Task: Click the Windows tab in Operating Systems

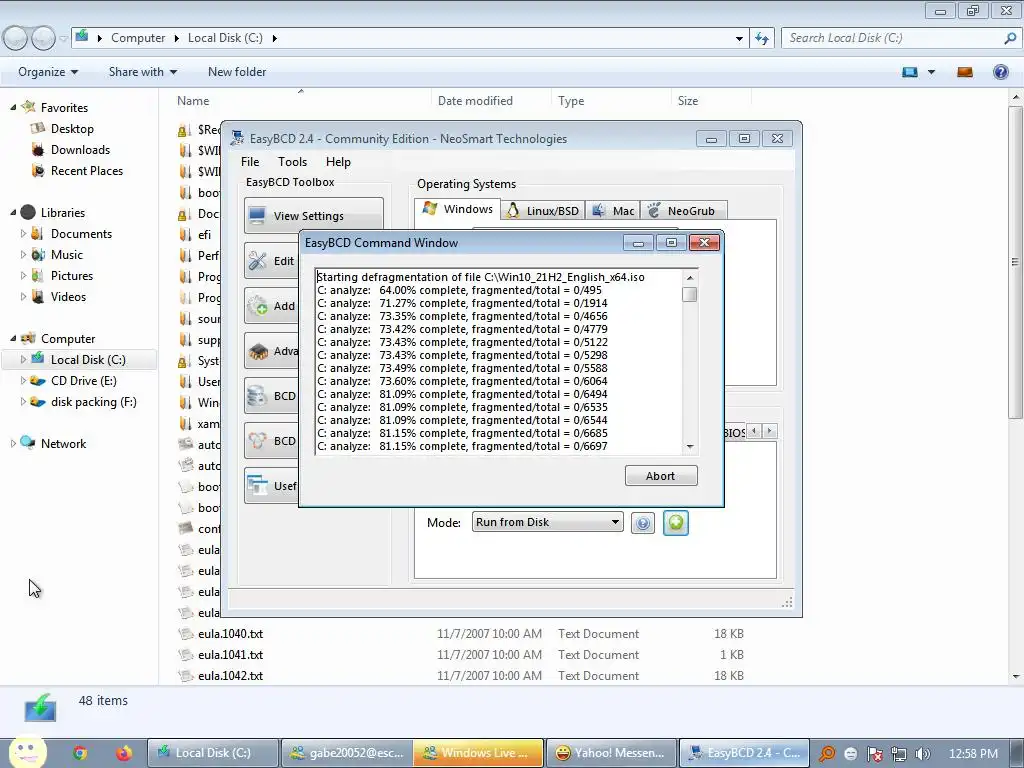Action: pyautogui.click(x=458, y=209)
